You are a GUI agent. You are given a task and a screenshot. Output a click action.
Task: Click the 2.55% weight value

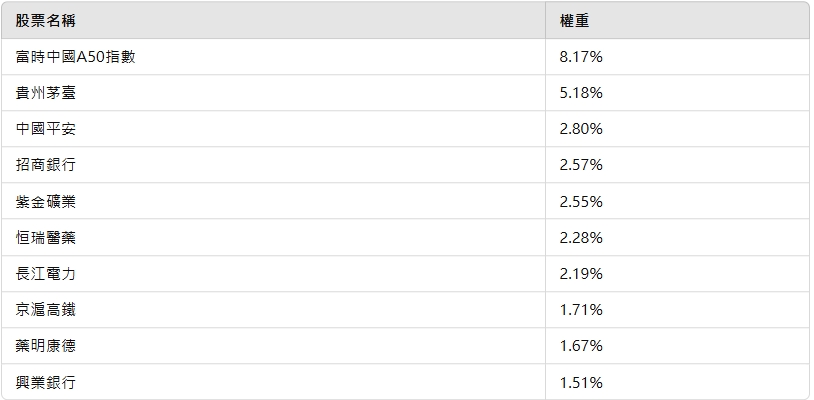point(581,201)
